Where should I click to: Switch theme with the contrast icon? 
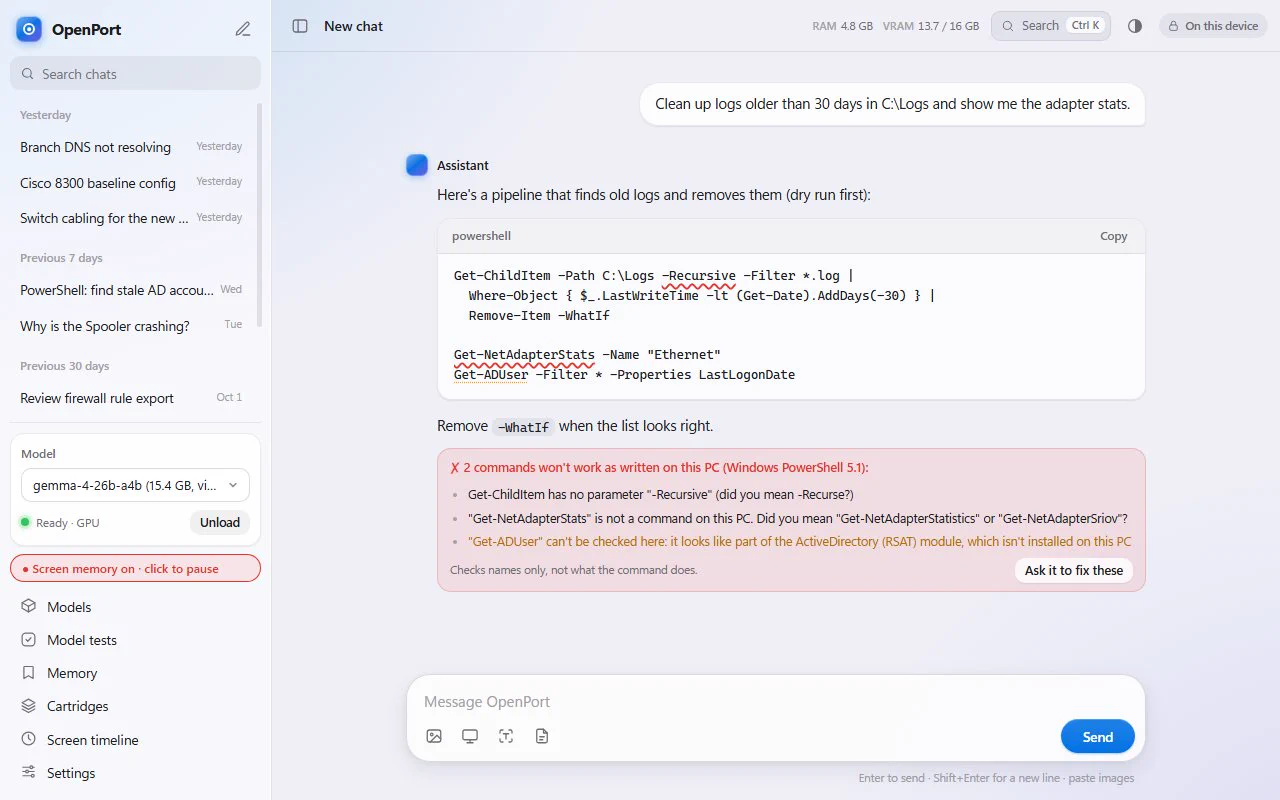1135,26
